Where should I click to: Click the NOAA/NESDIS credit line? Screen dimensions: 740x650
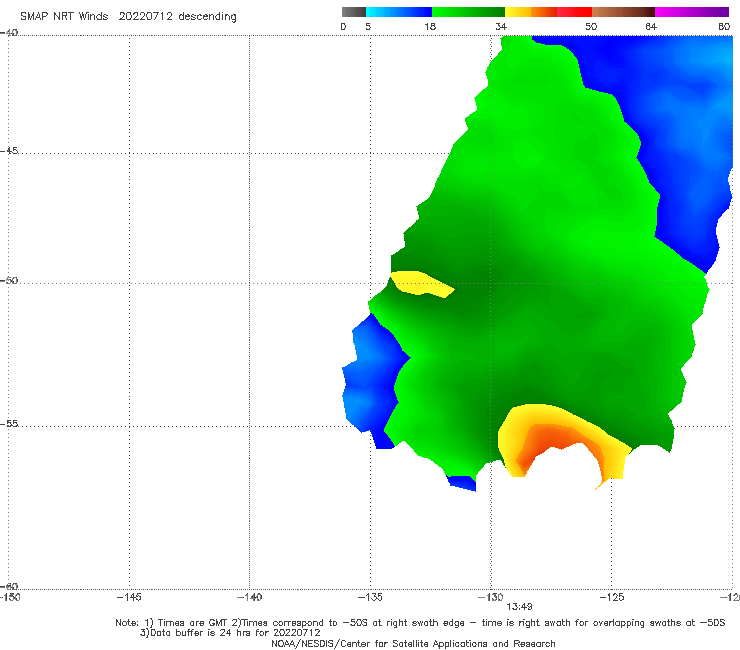tap(413, 643)
